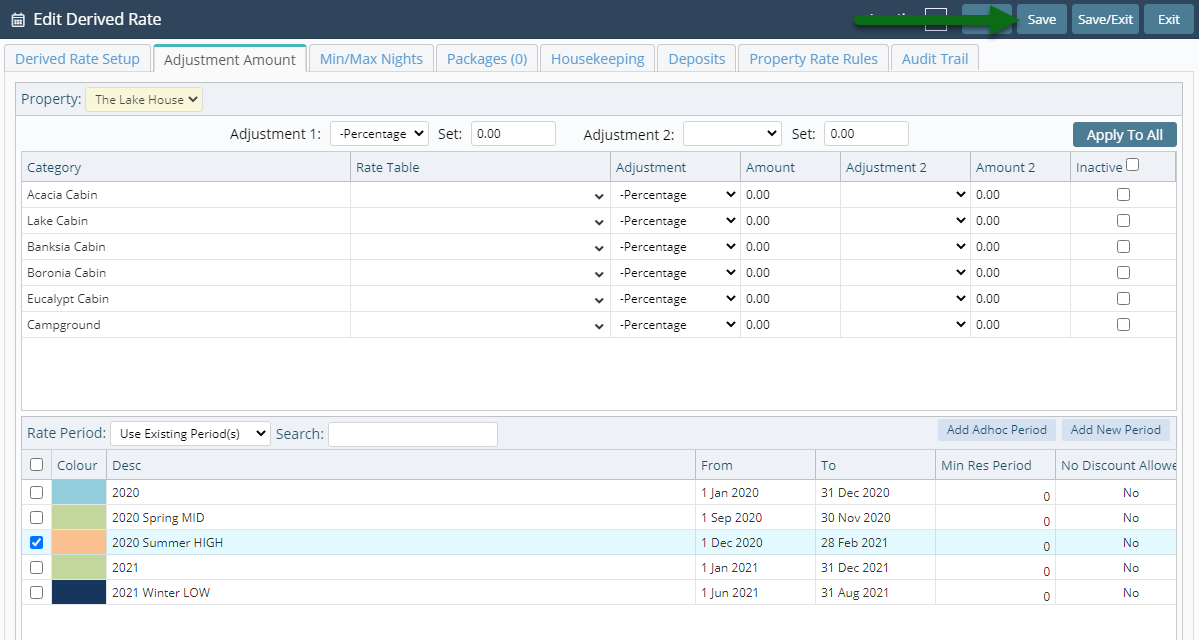Click the orange swatch for 2020 Summer HIGH
The image size is (1199, 640).
point(79,543)
